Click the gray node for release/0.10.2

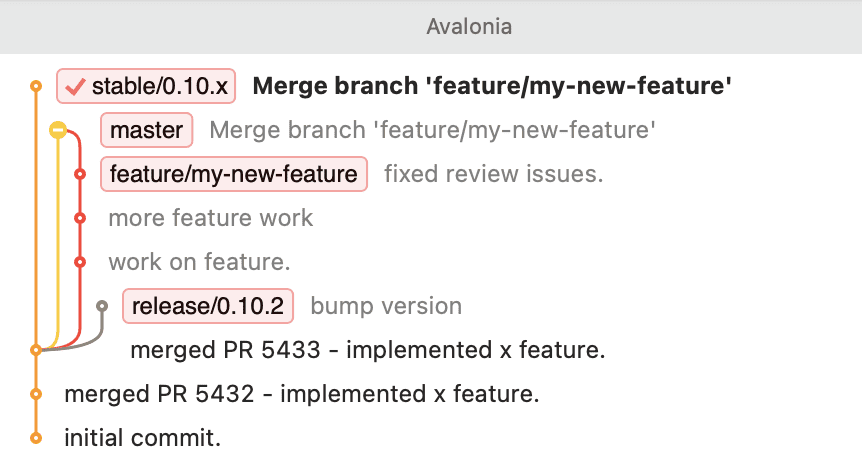[101, 306]
